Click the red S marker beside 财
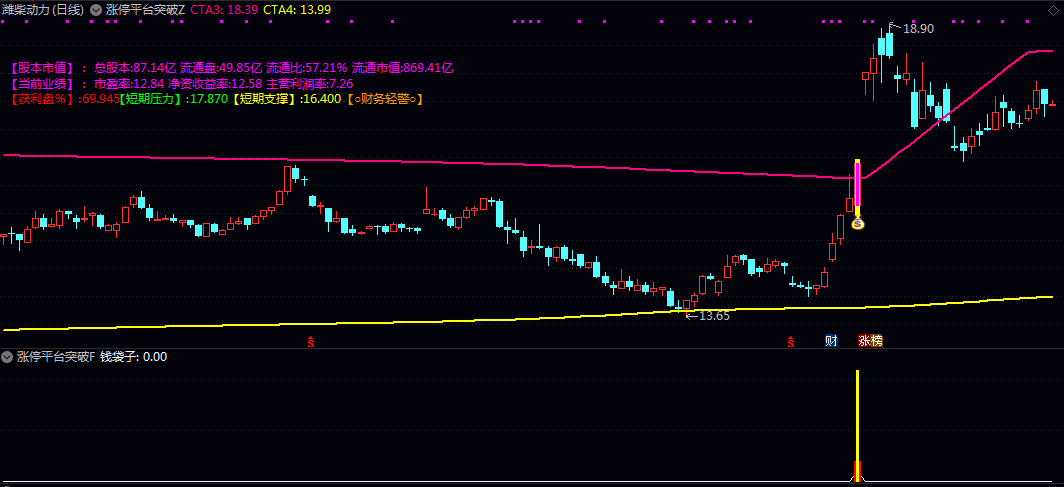Image resolution: width=1064 pixels, height=487 pixels. coord(791,342)
